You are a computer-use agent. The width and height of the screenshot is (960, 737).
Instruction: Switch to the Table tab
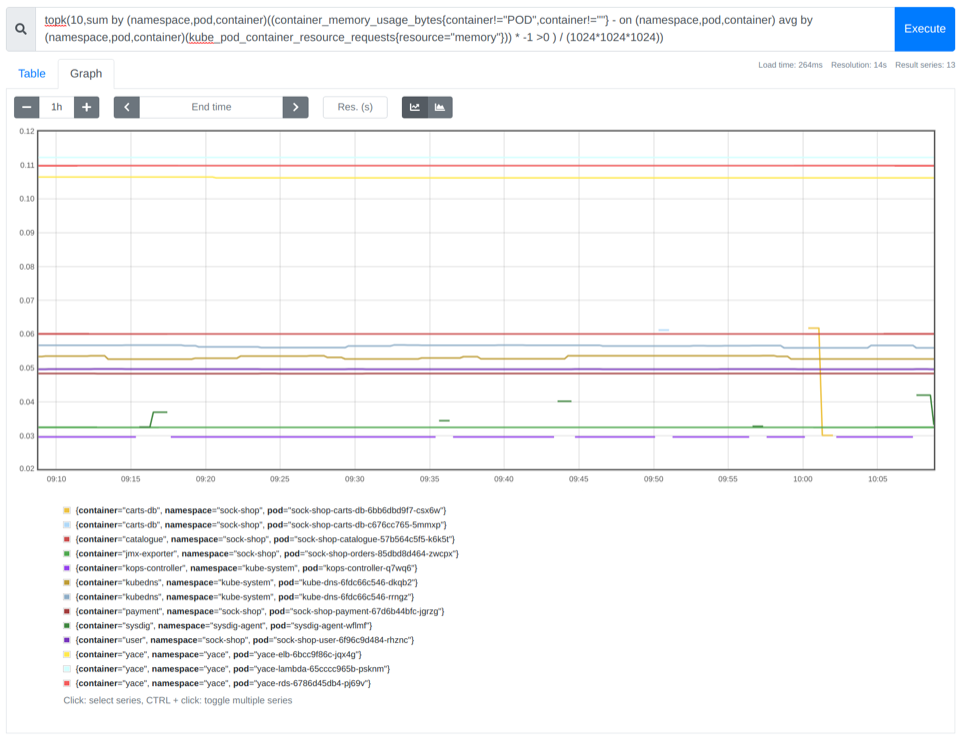[32, 73]
